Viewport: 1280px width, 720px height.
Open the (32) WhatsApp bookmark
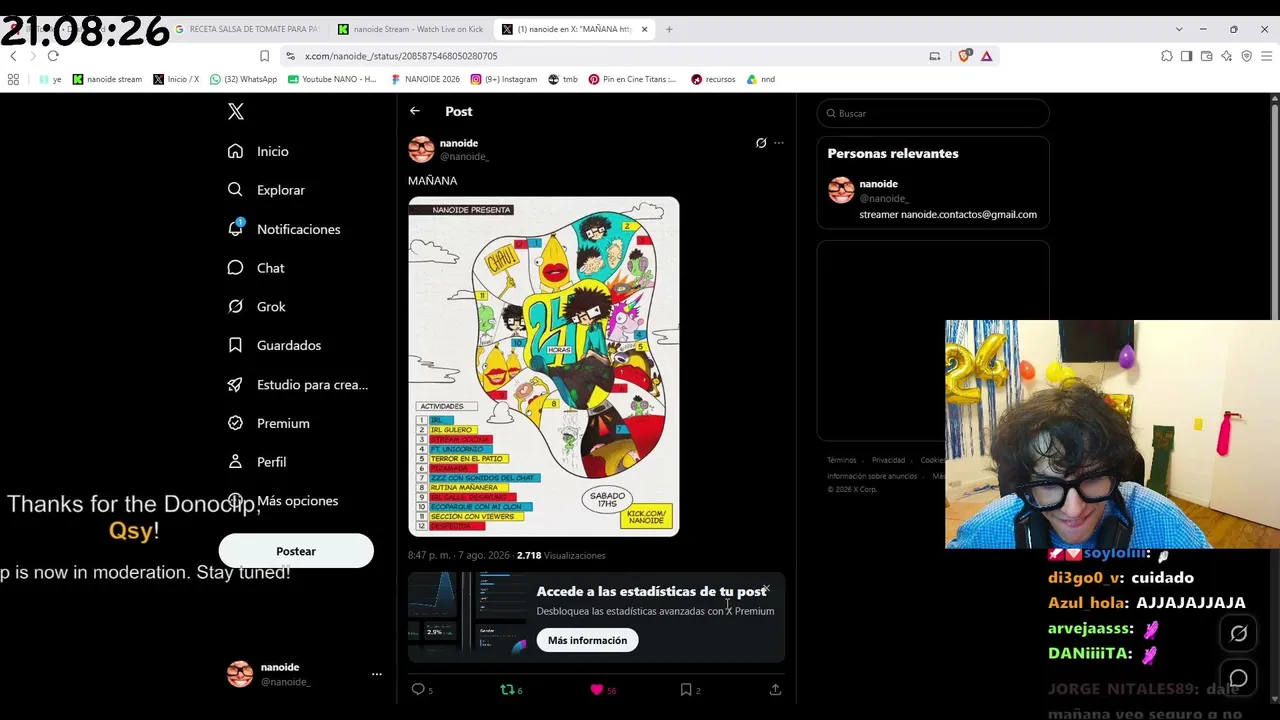[x=244, y=79]
